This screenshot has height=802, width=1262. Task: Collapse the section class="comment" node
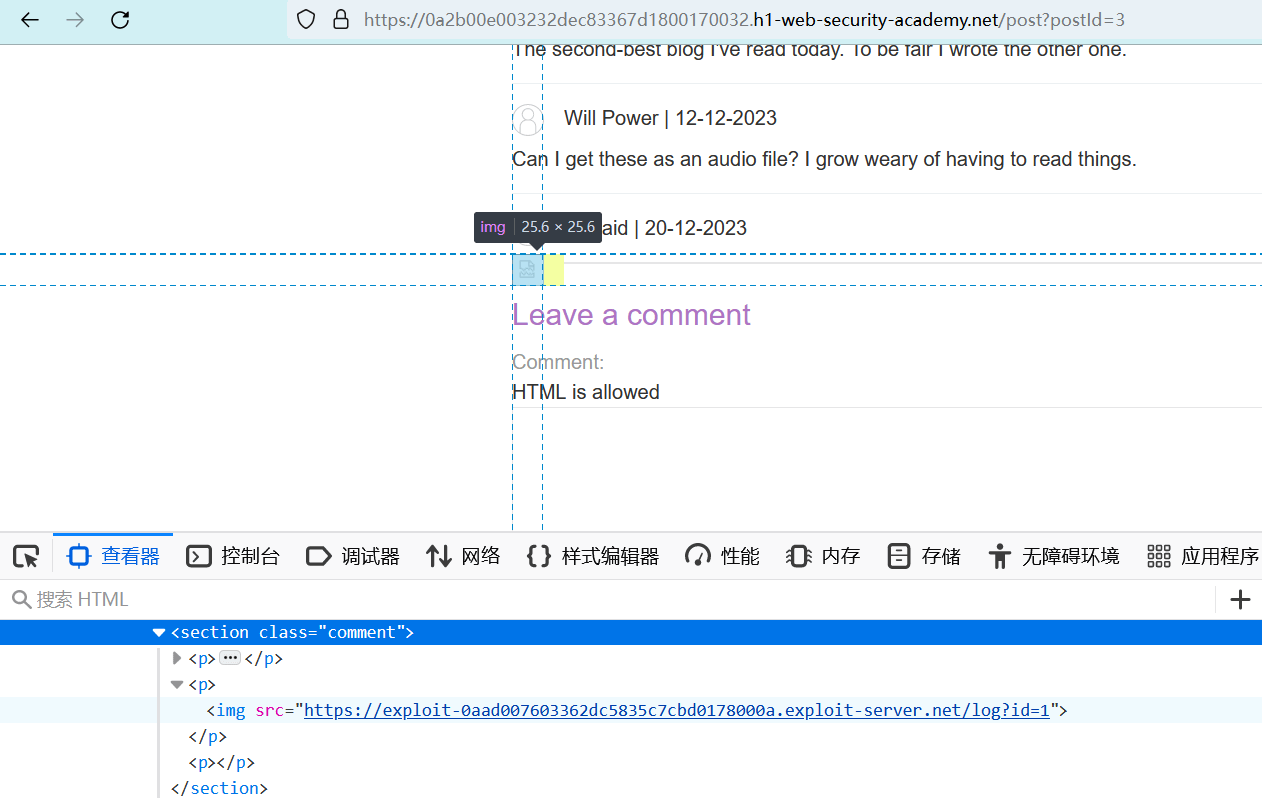pos(159,633)
